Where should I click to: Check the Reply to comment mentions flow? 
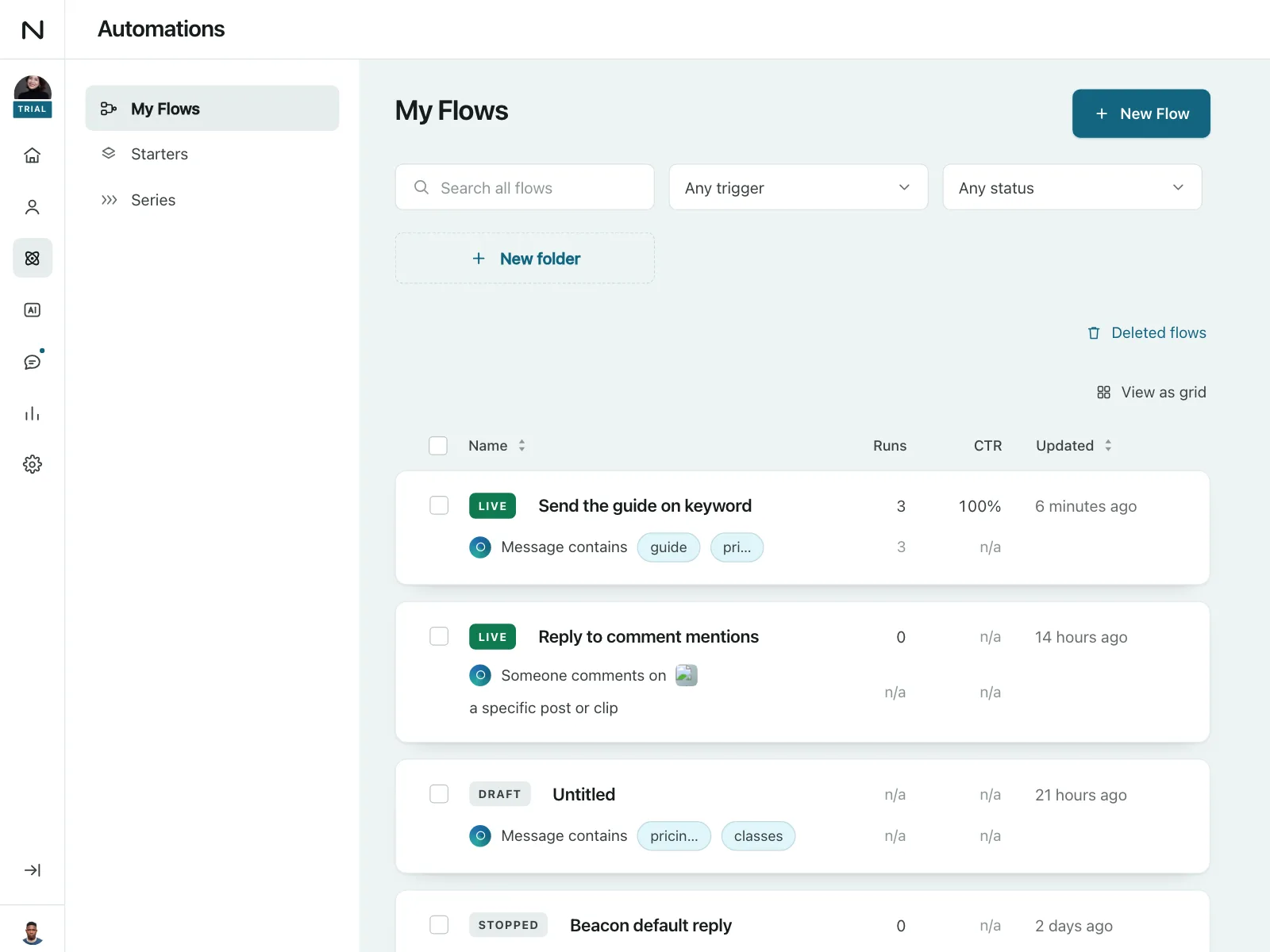click(439, 636)
